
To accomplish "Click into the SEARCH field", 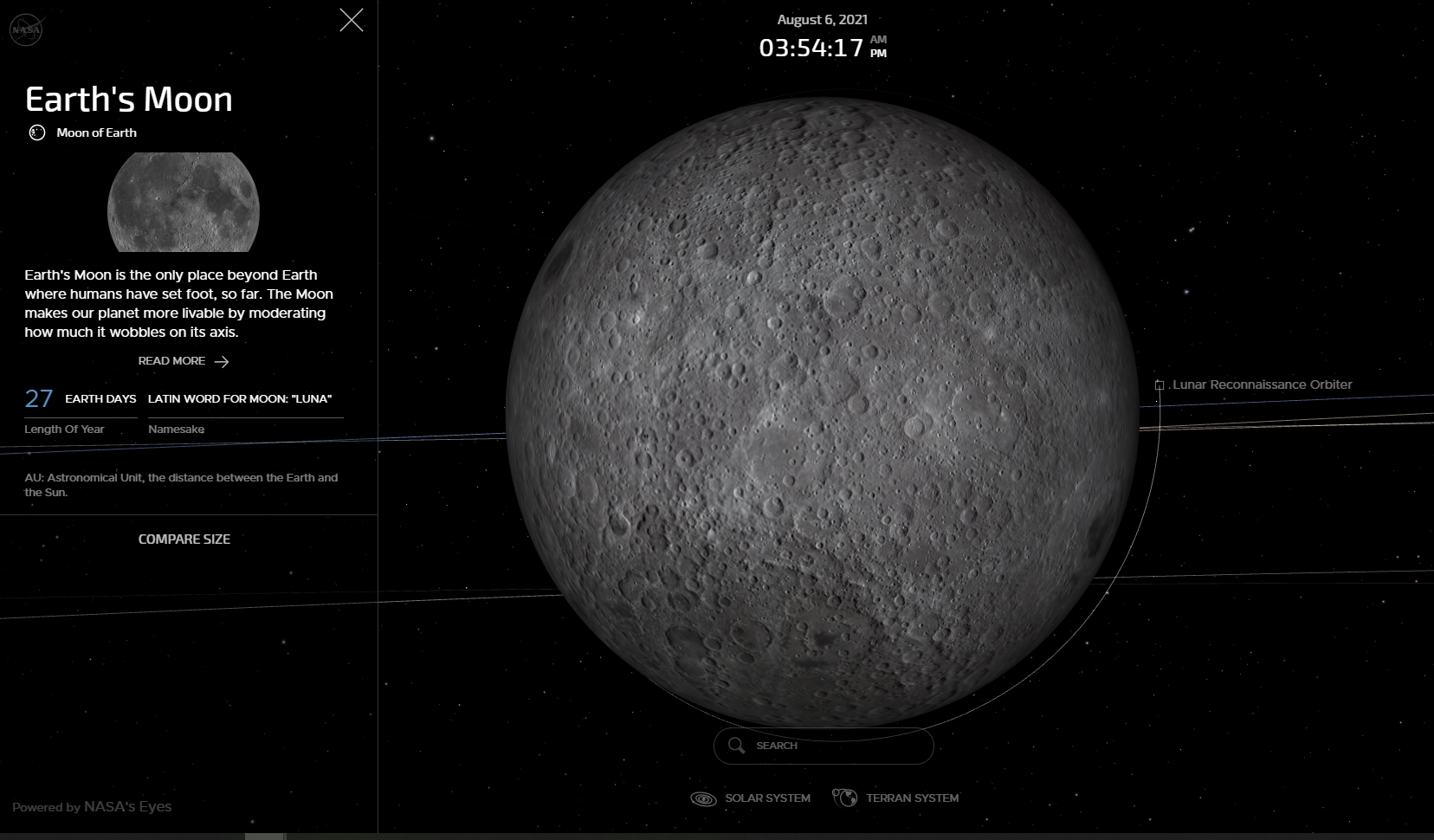I will (x=824, y=746).
